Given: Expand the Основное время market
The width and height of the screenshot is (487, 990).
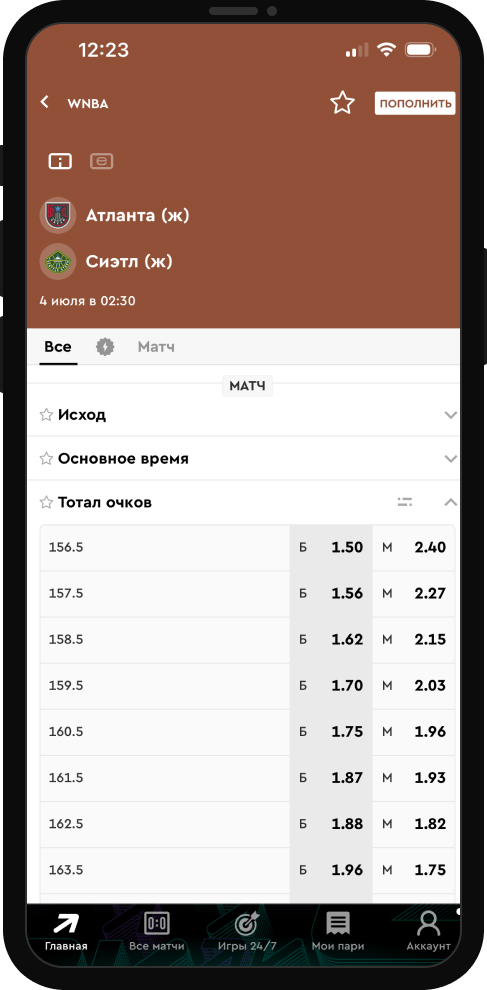Looking at the screenshot, I should 450,458.
